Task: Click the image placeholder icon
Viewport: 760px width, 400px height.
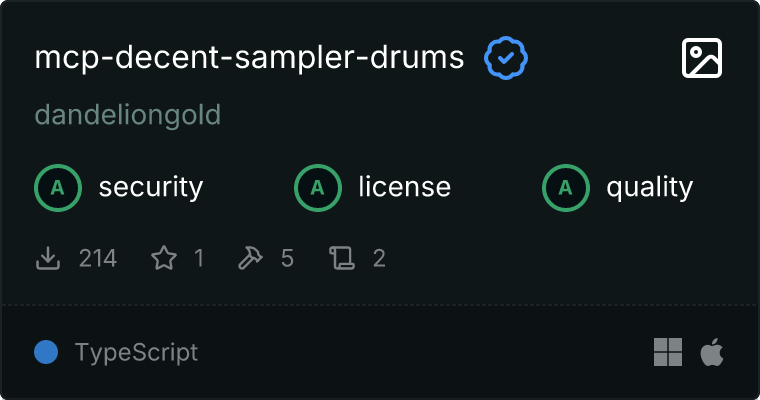Action: point(701,59)
